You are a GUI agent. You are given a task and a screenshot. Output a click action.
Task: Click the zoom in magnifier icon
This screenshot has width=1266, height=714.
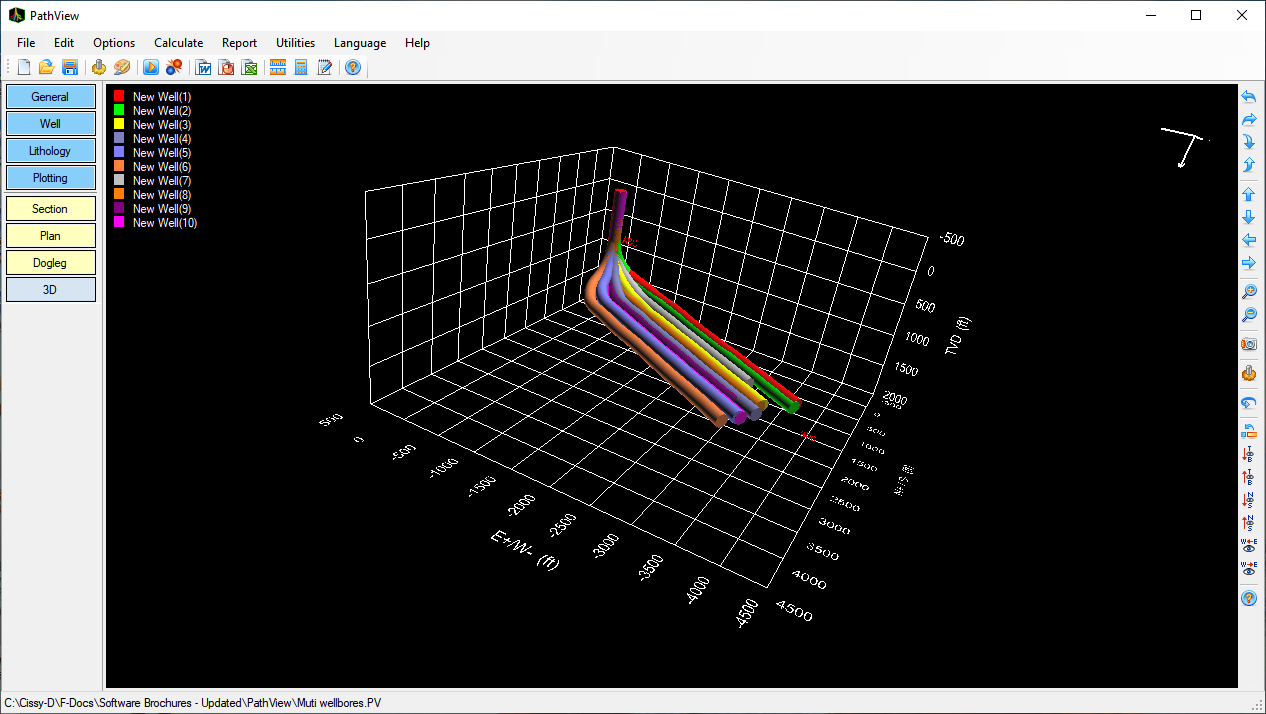(1248, 292)
